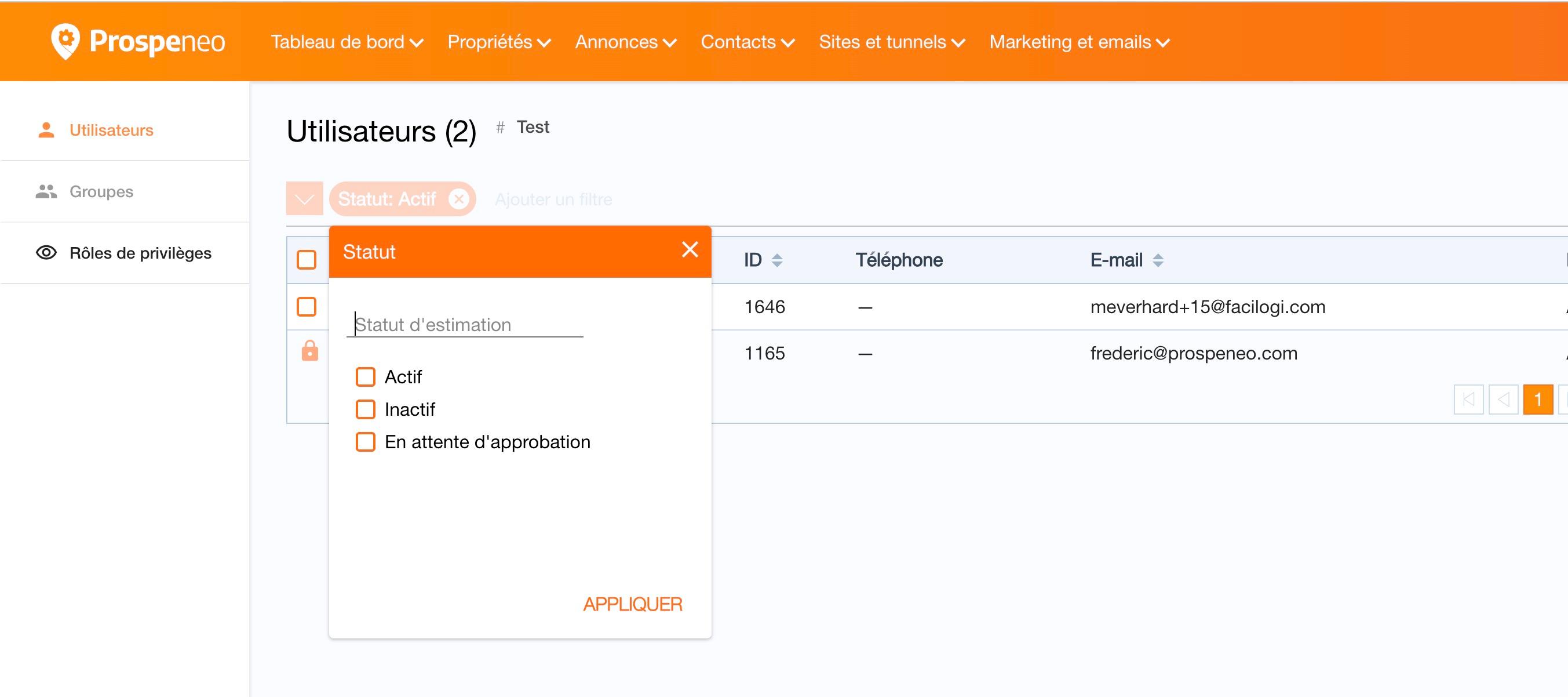The image size is (1568, 697).
Task: Check the Inactif status option
Action: point(365,409)
